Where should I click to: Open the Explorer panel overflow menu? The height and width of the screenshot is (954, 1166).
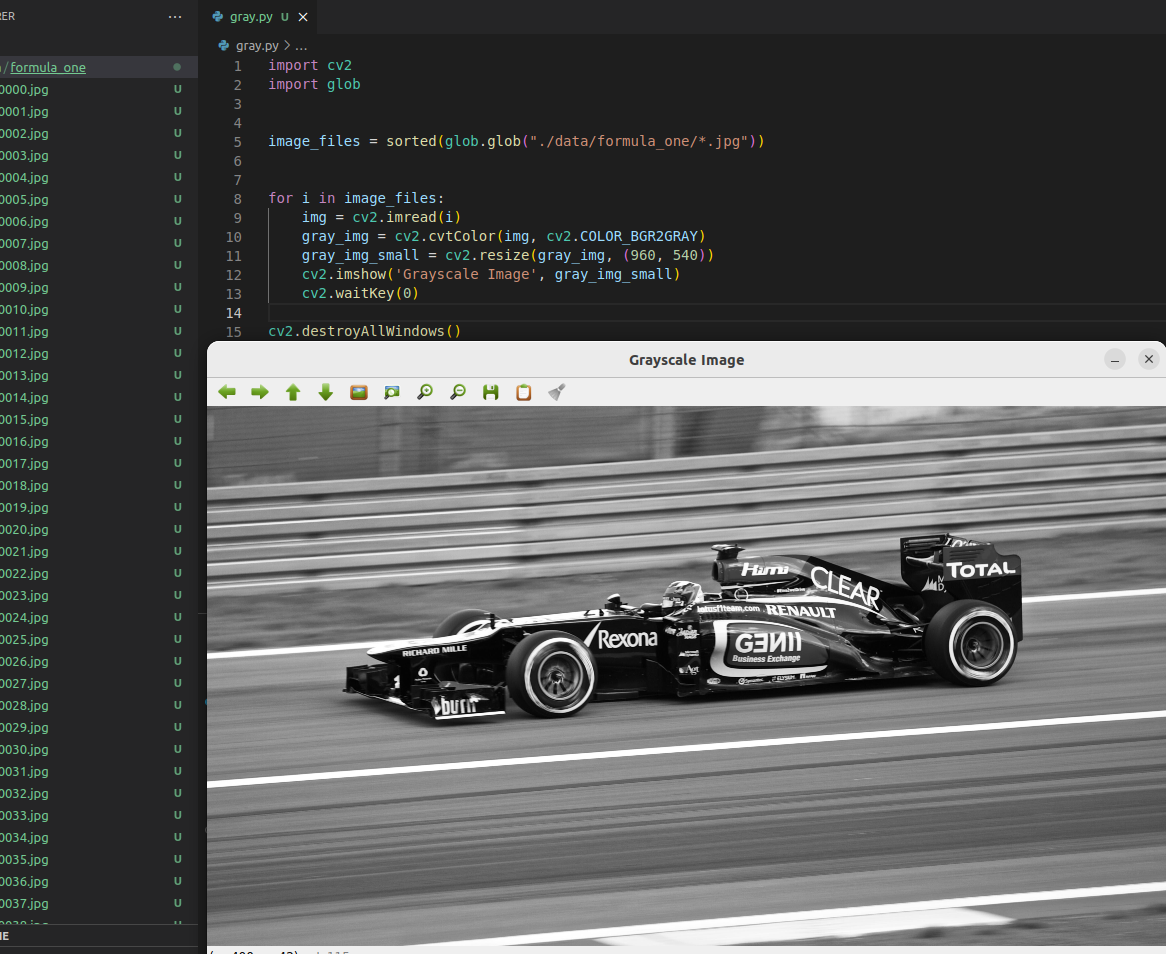coord(175,16)
